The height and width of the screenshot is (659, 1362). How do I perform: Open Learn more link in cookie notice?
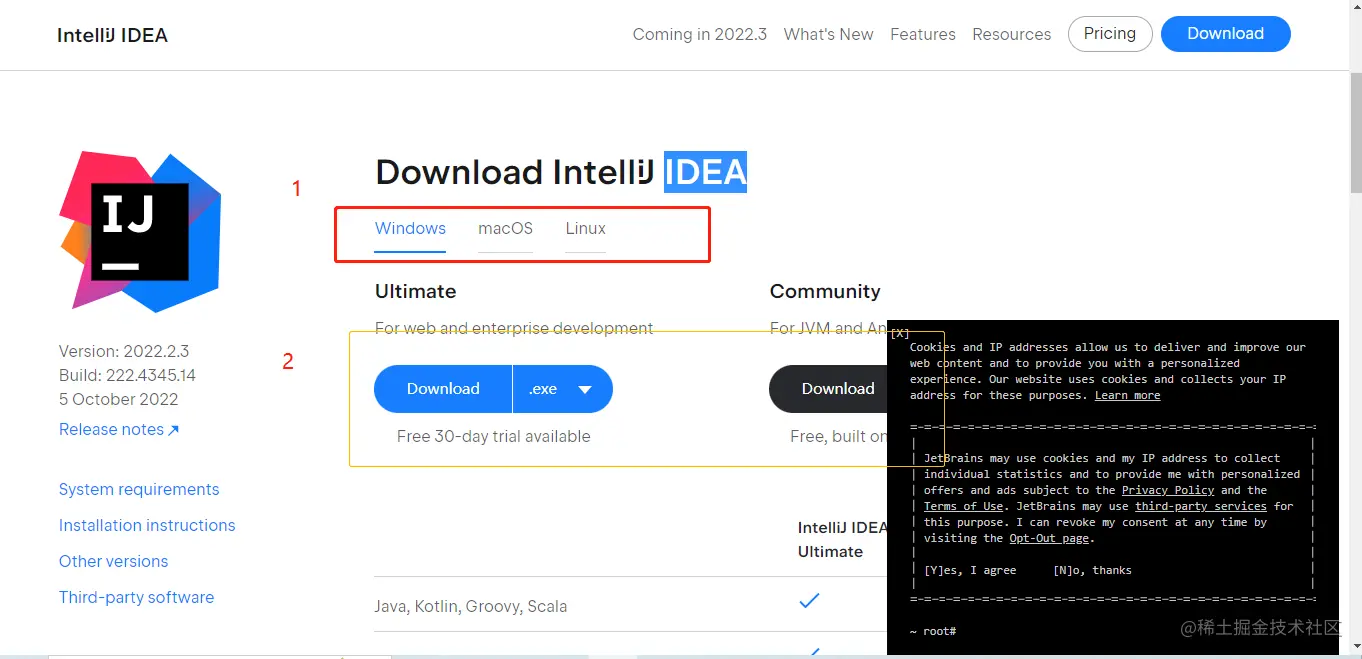point(1127,395)
